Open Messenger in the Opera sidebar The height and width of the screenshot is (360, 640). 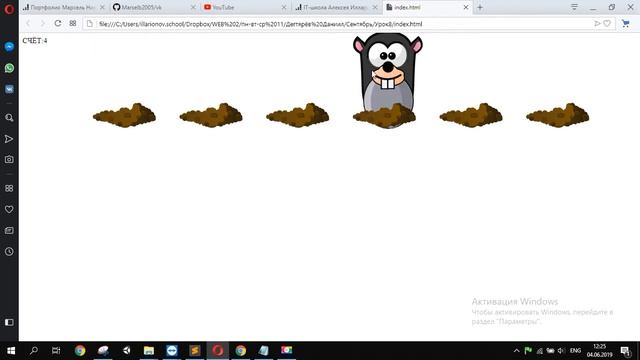(x=9, y=47)
